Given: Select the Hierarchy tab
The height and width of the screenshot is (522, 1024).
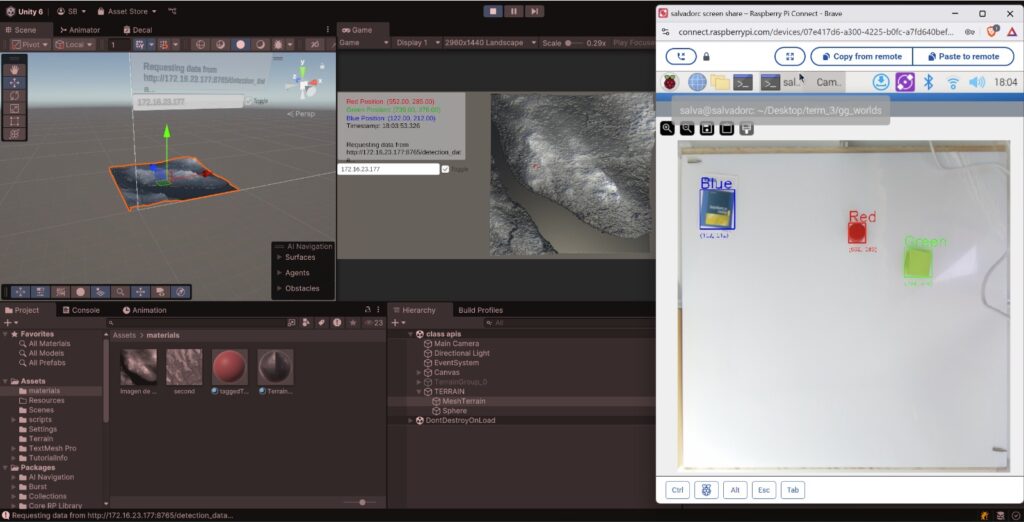Looking at the screenshot, I should 419,310.
